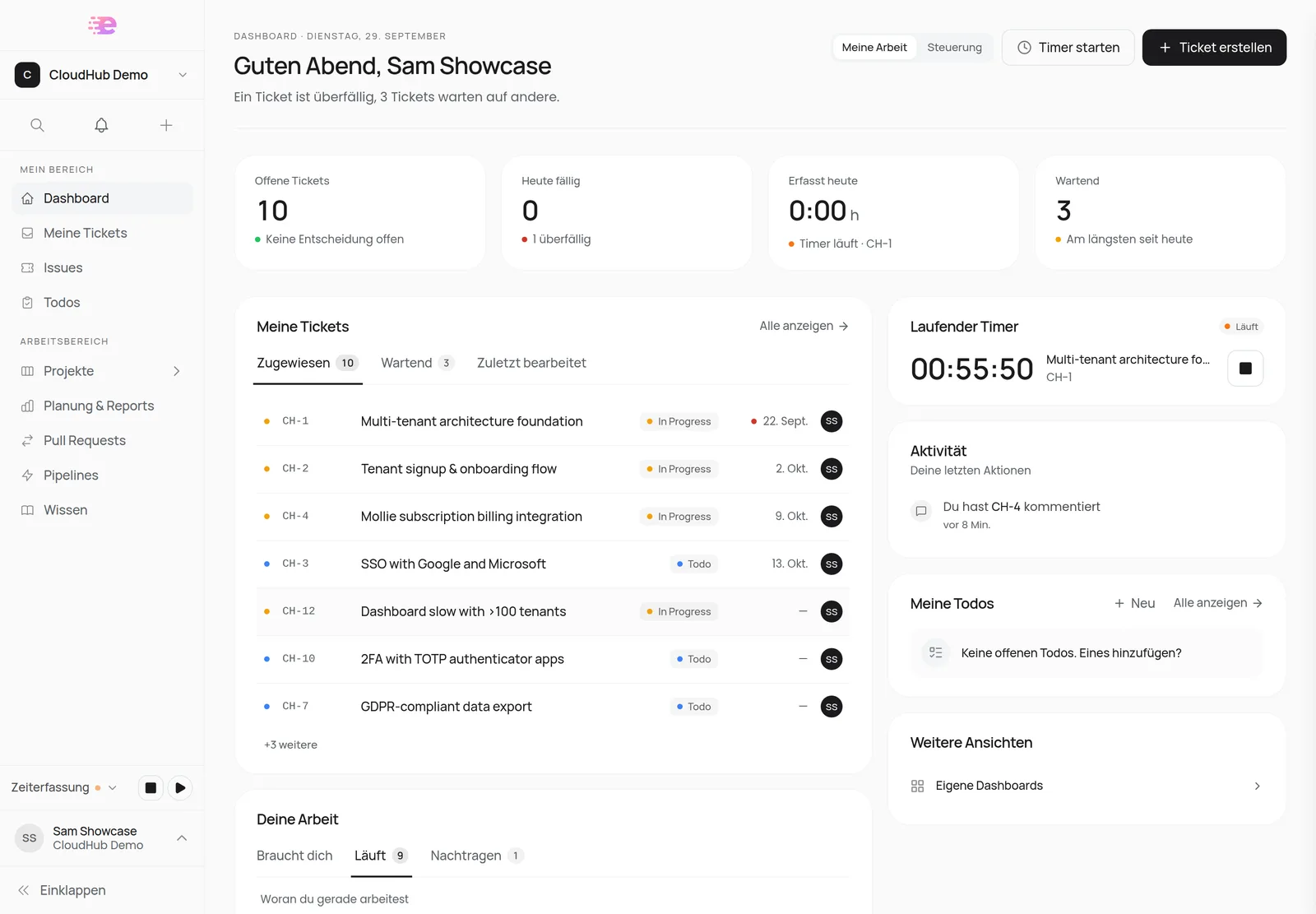Switch to Steuerung view
The image size is (1316, 914).
click(954, 48)
